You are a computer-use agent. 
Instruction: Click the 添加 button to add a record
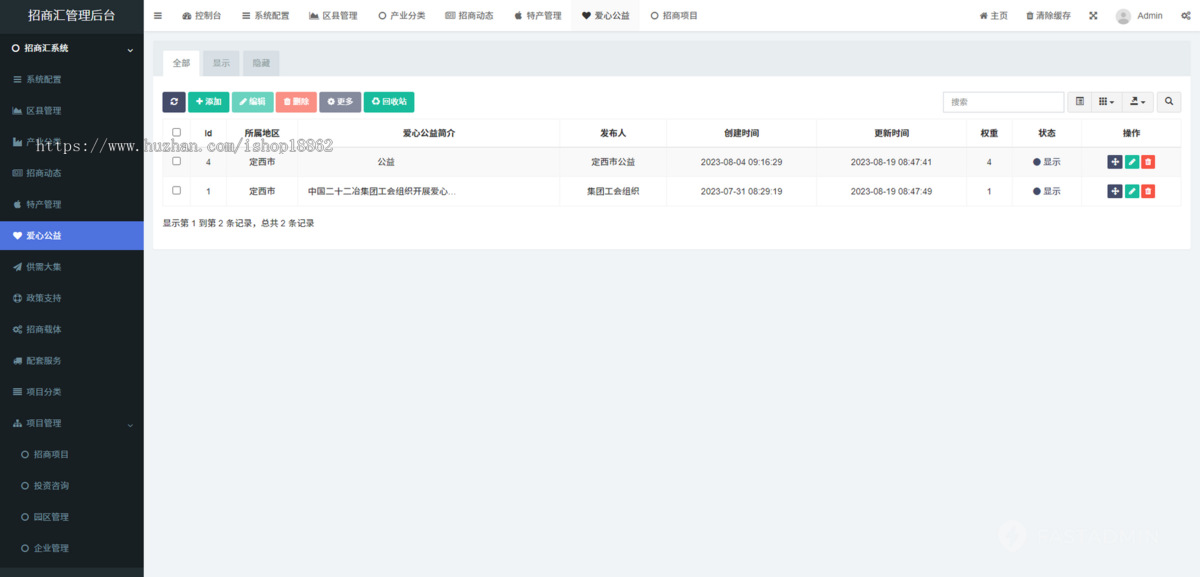point(208,101)
